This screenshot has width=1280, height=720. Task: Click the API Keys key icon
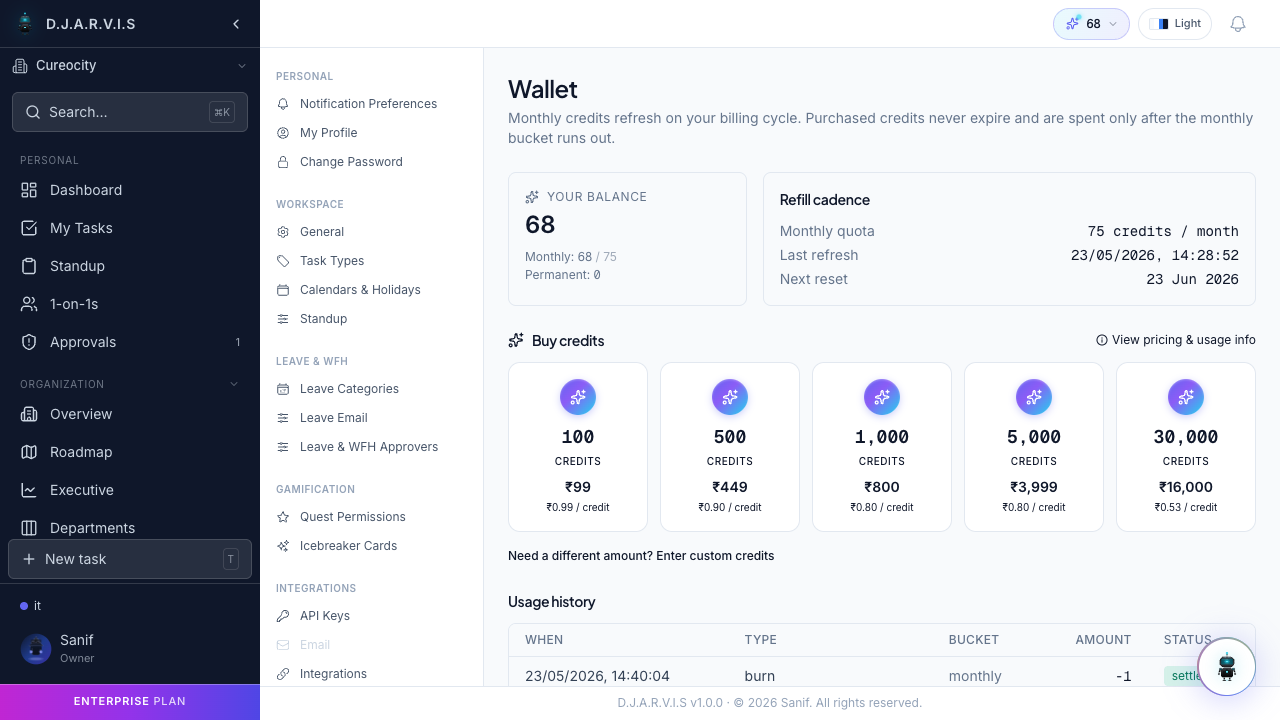283,616
